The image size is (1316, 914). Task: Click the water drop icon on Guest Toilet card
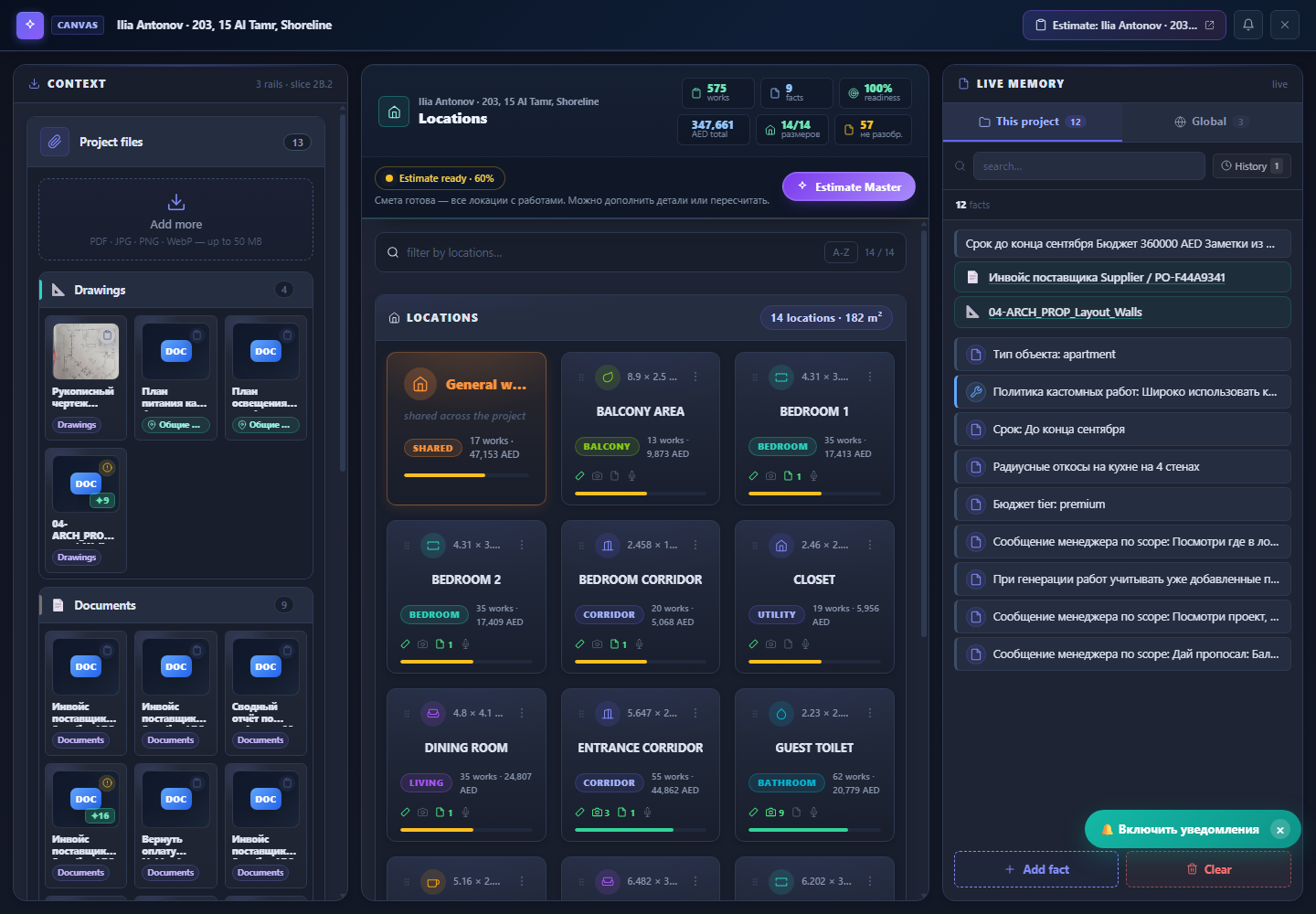tap(781, 713)
